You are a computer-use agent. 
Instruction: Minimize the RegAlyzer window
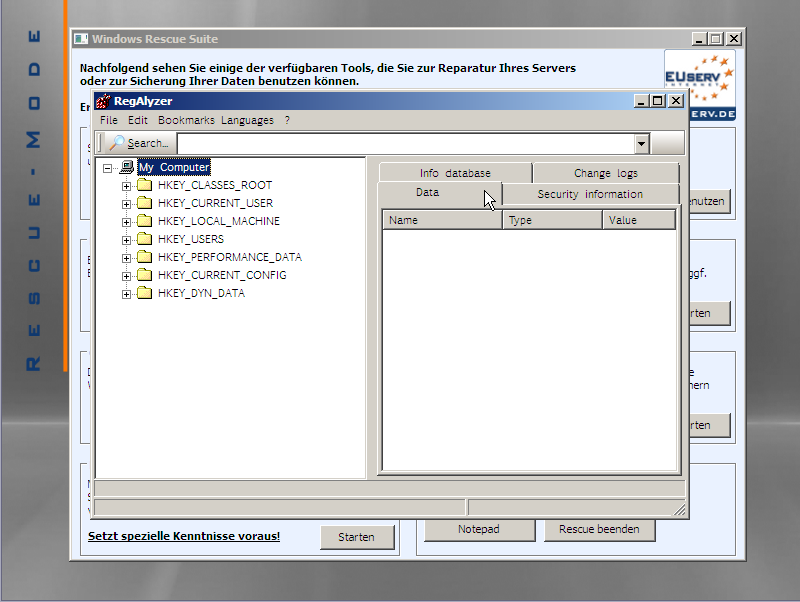tap(641, 101)
